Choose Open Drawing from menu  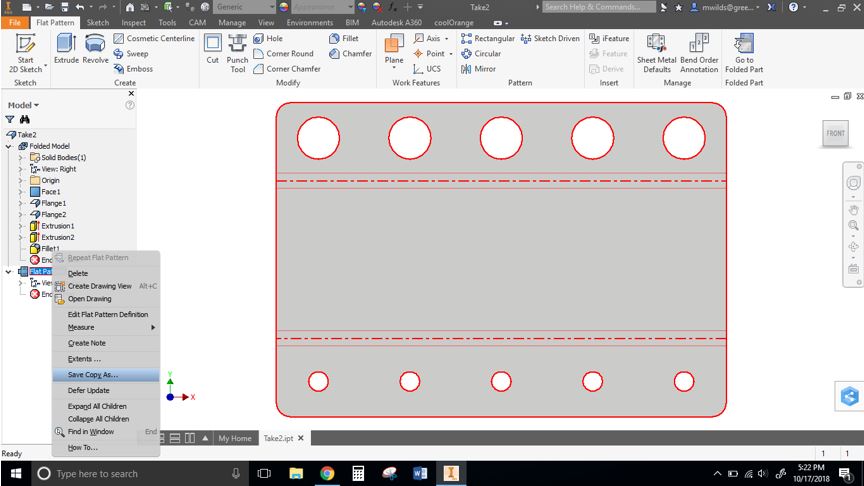point(106,299)
